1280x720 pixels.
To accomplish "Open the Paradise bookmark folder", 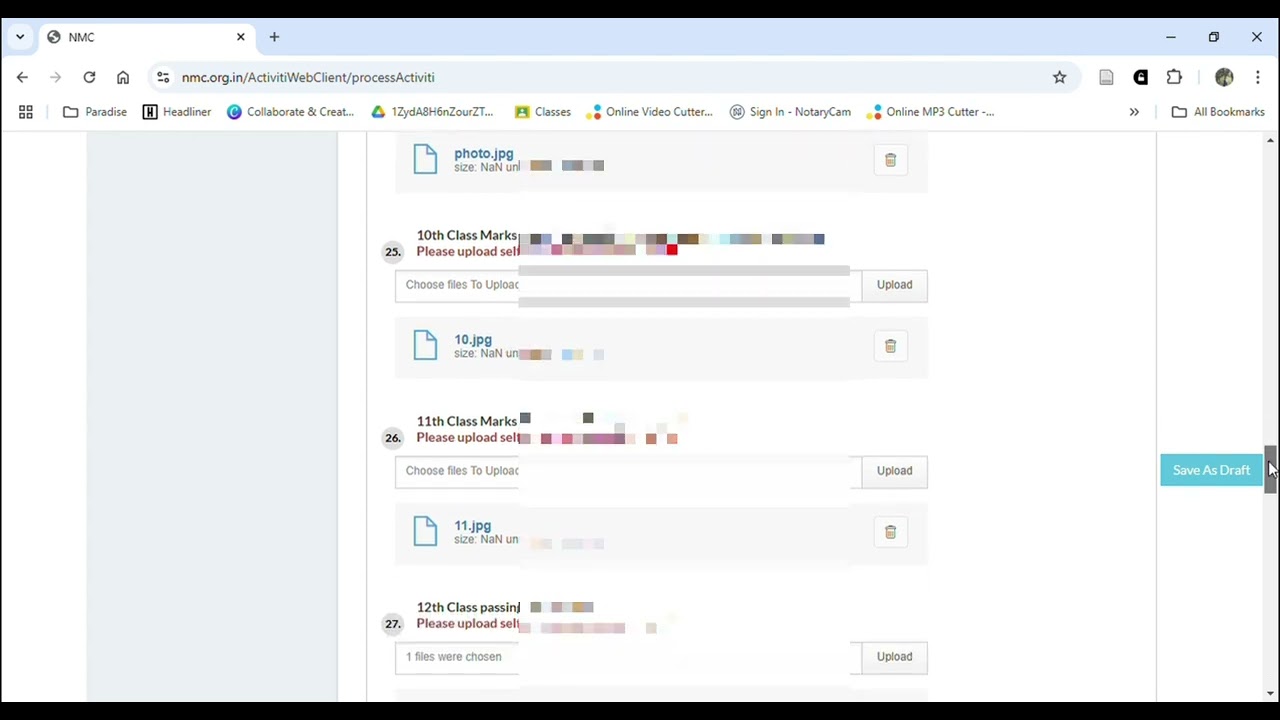I will coord(95,112).
